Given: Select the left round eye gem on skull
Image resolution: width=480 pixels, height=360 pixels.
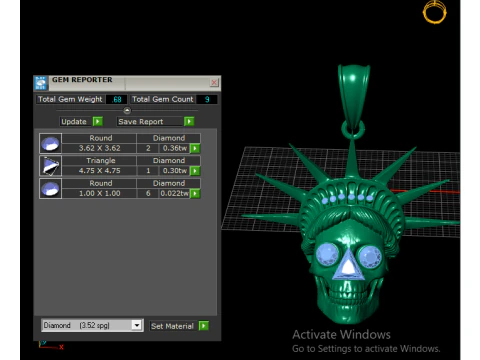Looking at the screenshot, I should click(327, 255).
